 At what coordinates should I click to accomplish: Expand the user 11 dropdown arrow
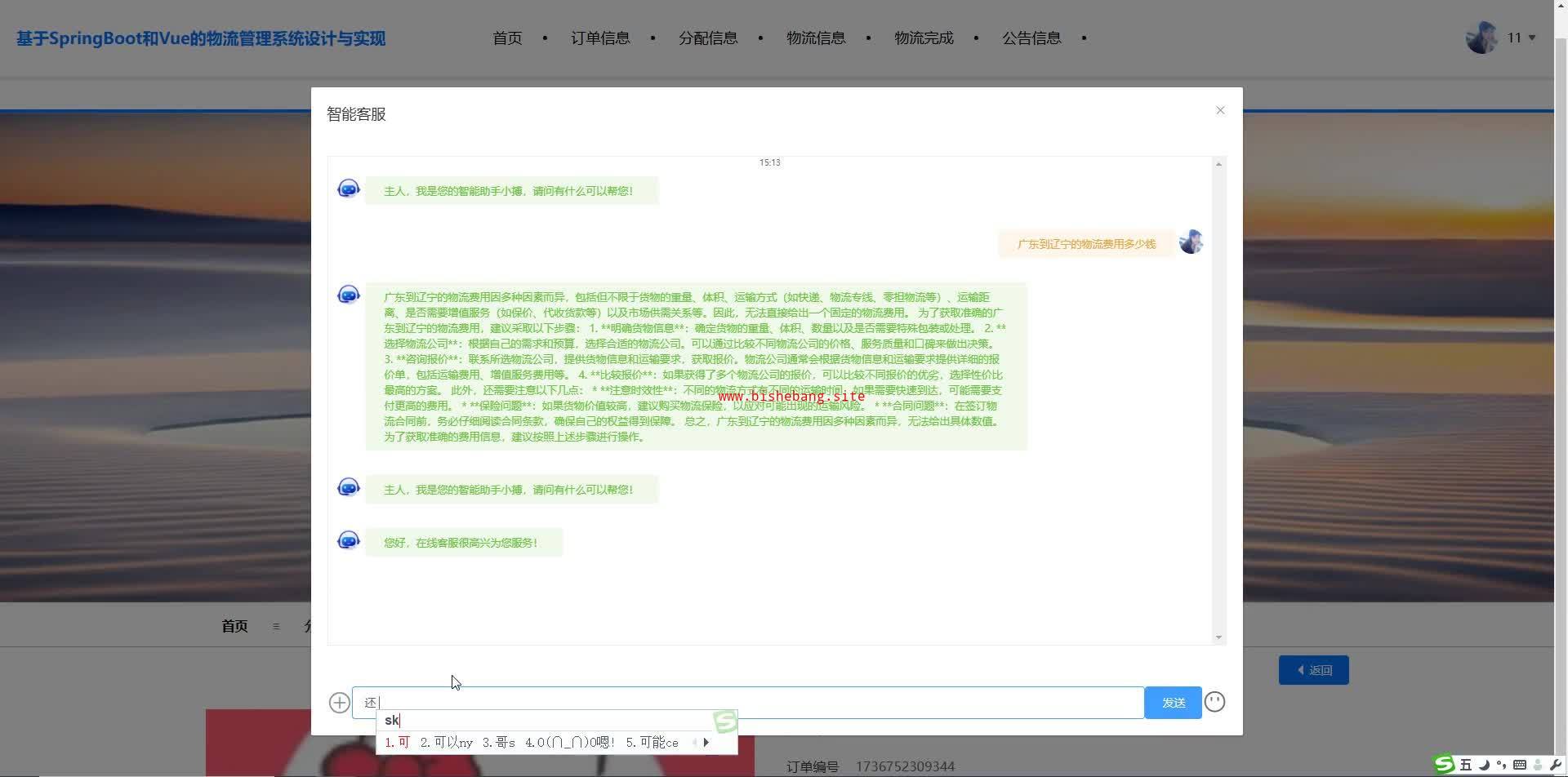click(1532, 38)
